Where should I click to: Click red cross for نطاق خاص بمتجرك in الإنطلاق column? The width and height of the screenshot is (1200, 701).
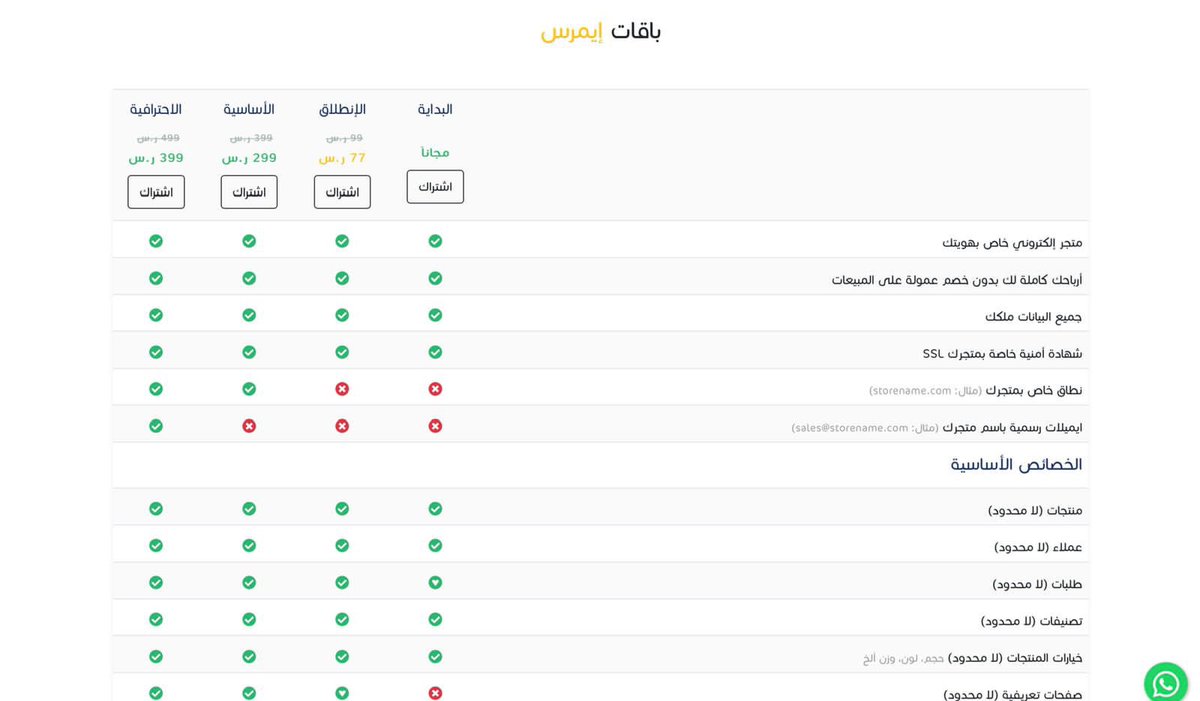coord(342,389)
